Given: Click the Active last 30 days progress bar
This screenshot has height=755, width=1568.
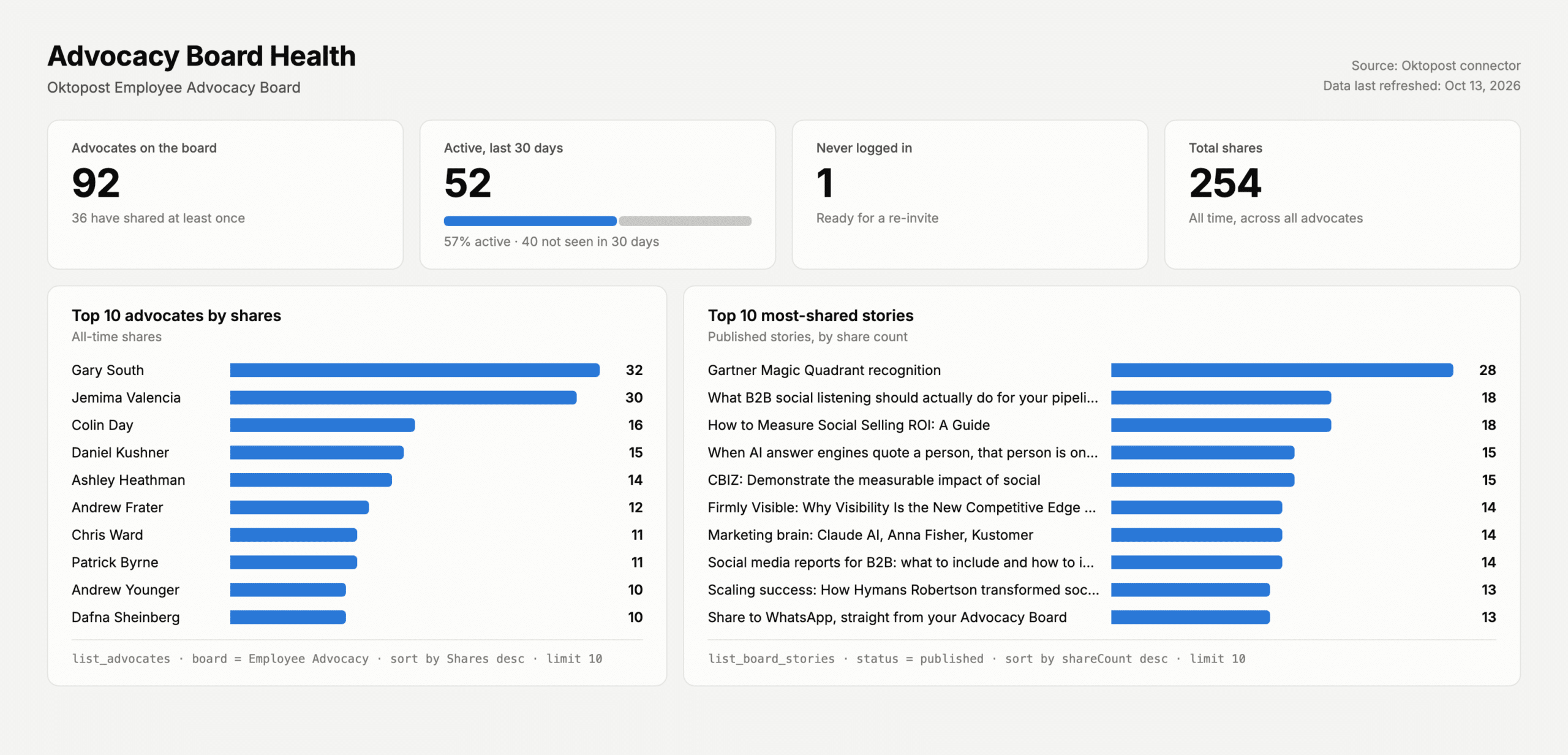Looking at the screenshot, I should coord(597,221).
